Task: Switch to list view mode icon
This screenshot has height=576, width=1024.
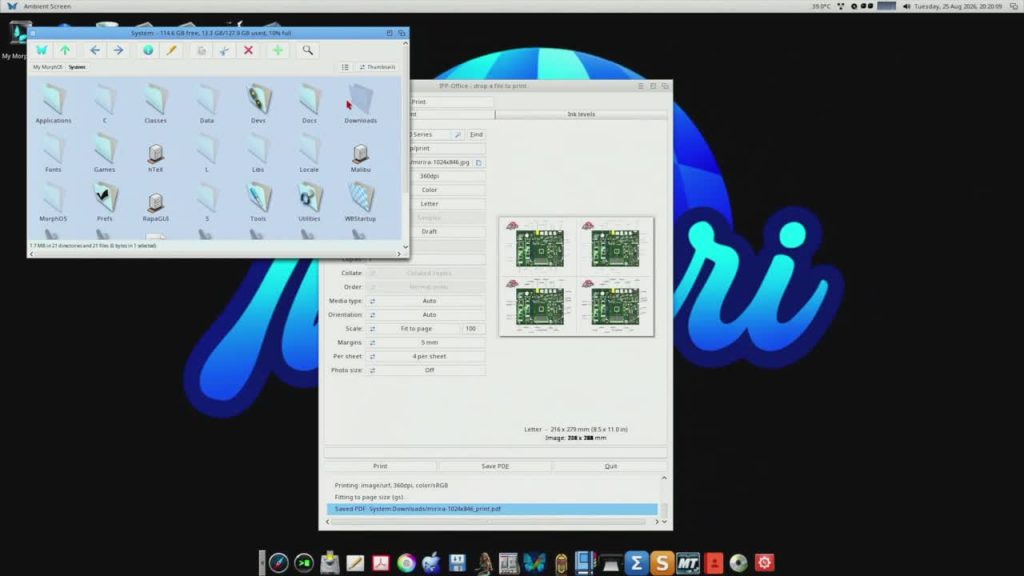Action: pyautogui.click(x=345, y=67)
